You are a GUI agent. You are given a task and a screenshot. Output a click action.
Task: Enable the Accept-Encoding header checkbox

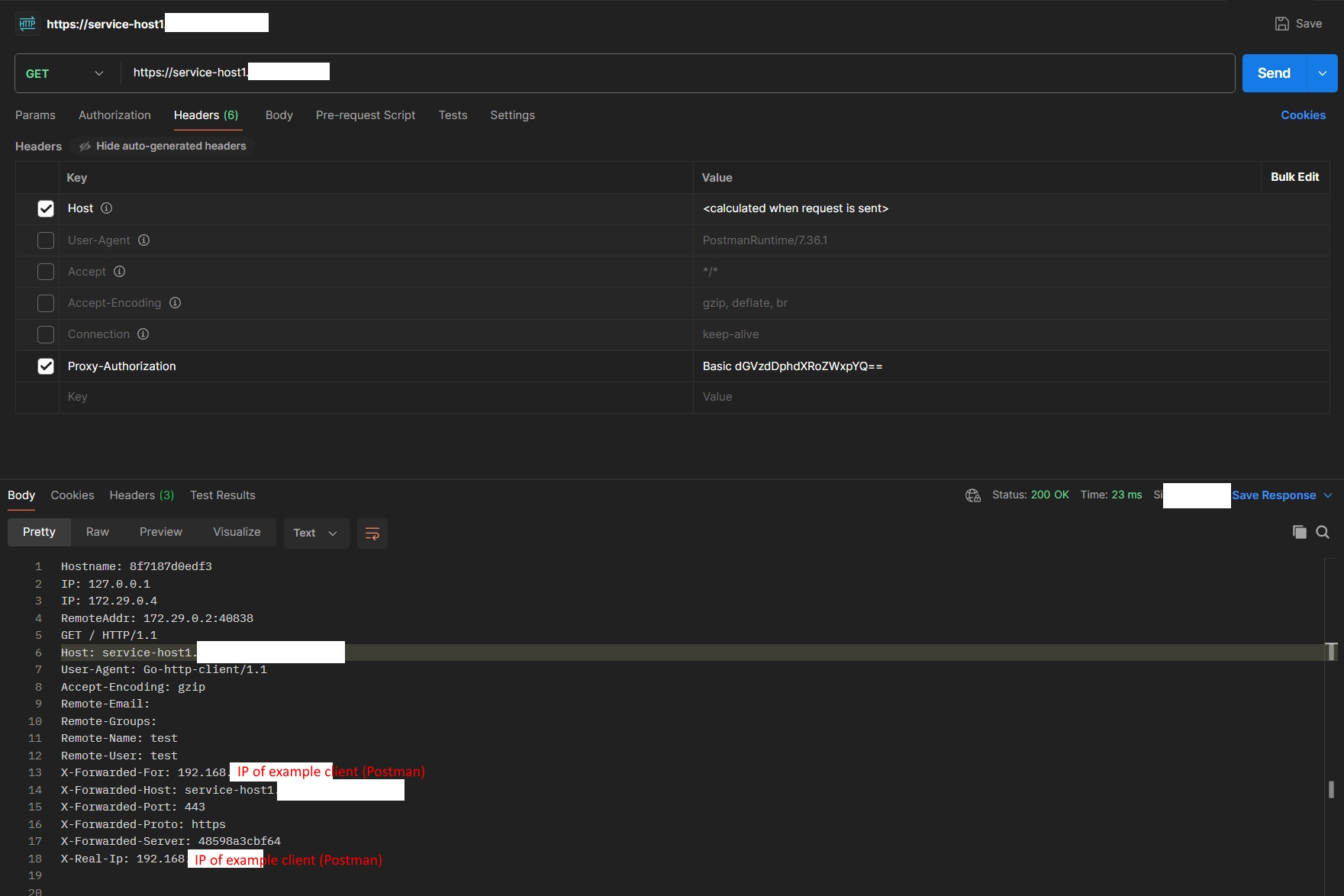[46, 303]
